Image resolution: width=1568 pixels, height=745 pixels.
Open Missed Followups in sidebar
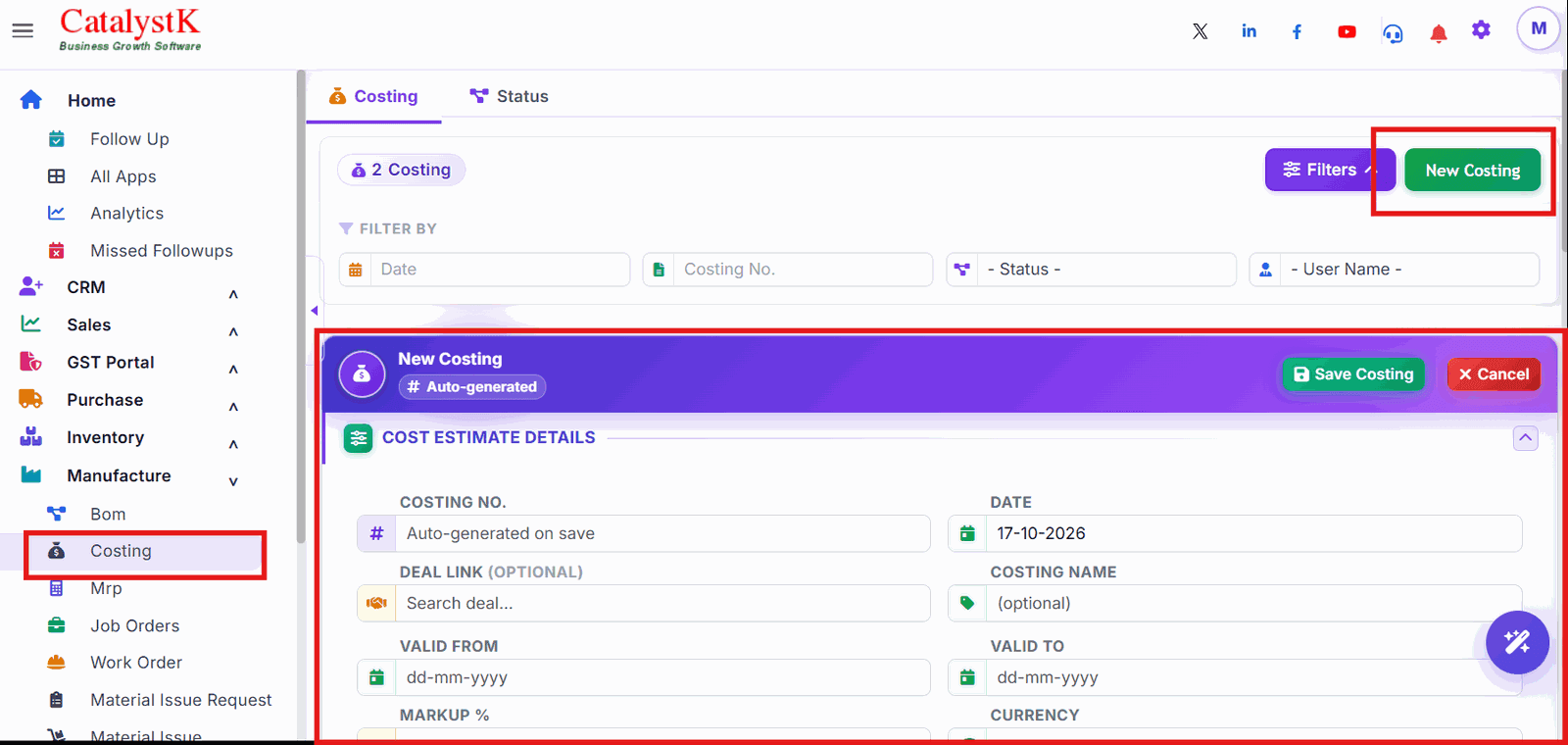162,251
